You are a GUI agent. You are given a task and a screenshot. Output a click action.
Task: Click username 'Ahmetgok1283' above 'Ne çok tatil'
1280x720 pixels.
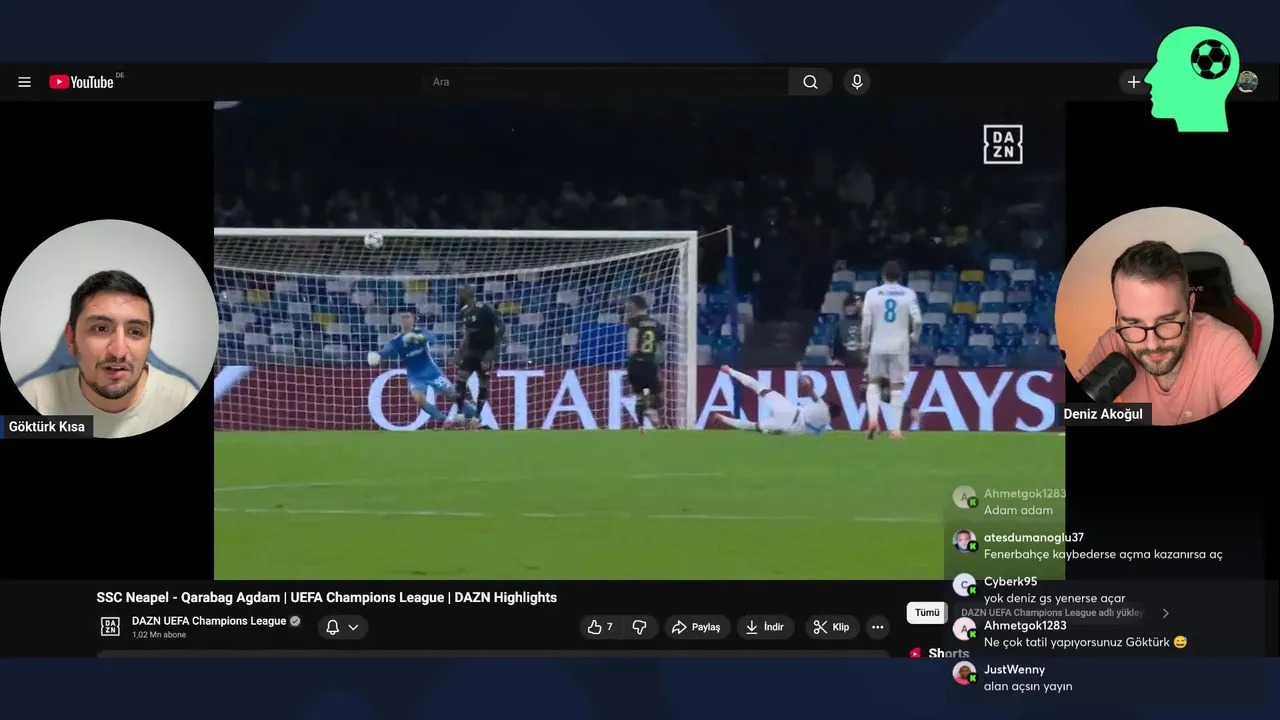(x=1025, y=625)
